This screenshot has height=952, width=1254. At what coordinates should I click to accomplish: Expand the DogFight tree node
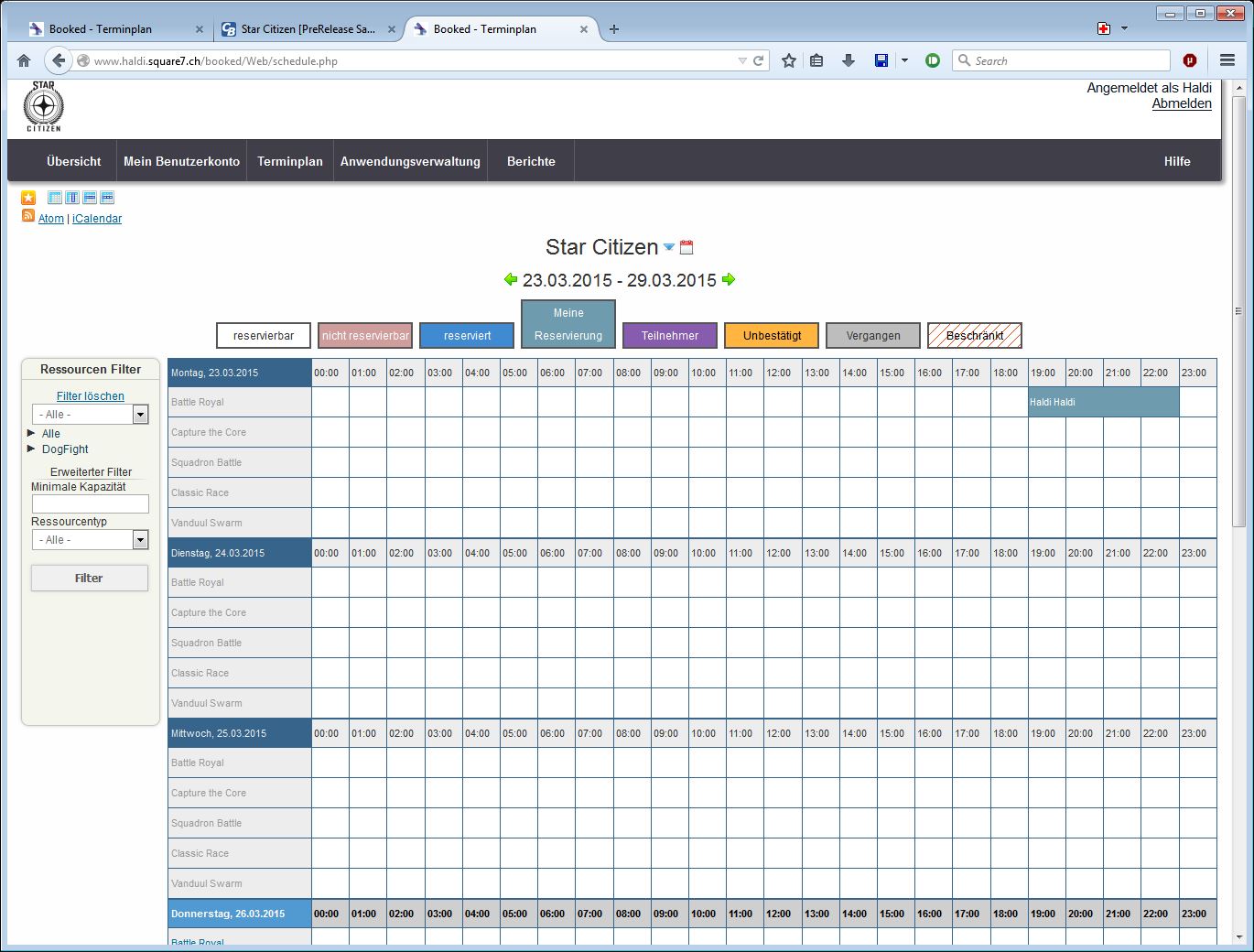(32, 449)
